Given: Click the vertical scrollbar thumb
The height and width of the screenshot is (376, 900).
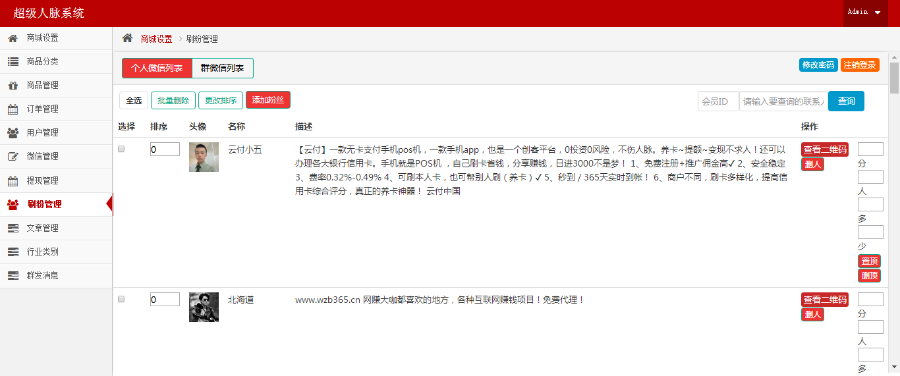Looking at the screenshot, I should pos(894,77).
